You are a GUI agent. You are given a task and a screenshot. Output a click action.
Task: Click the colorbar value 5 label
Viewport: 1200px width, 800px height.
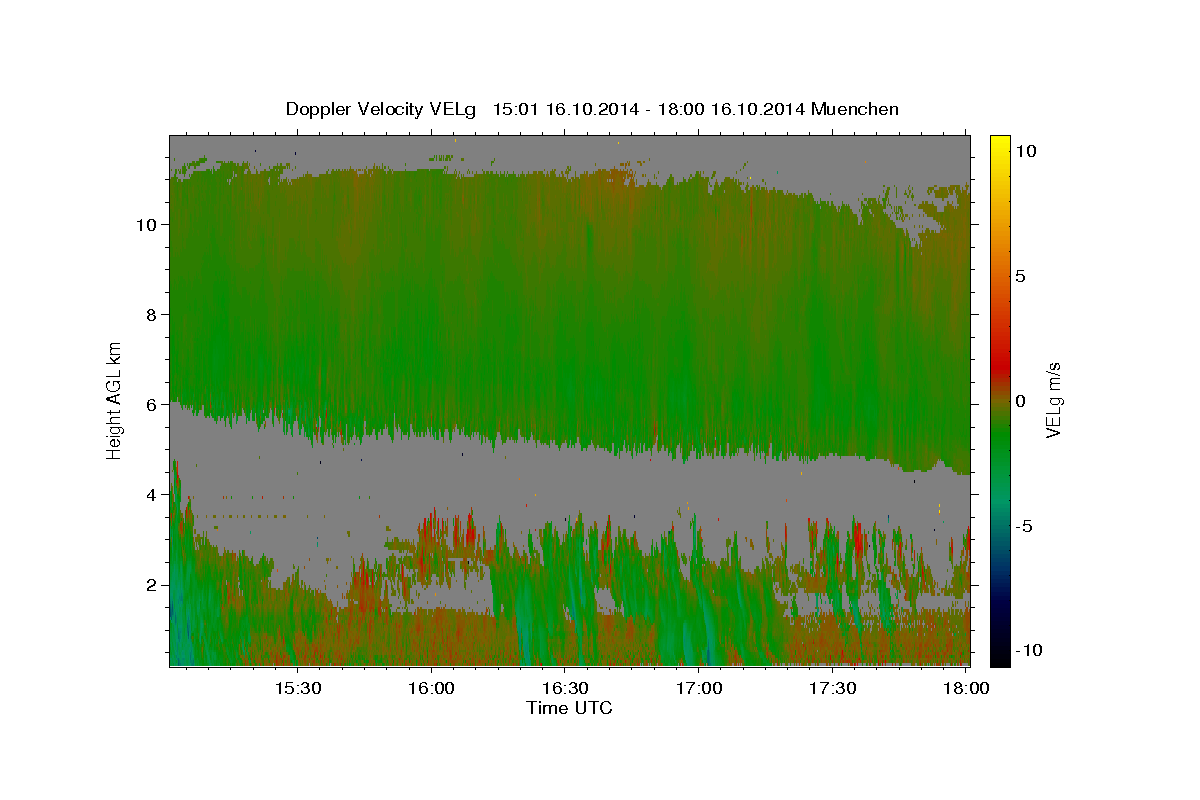tap(1020, 275)
